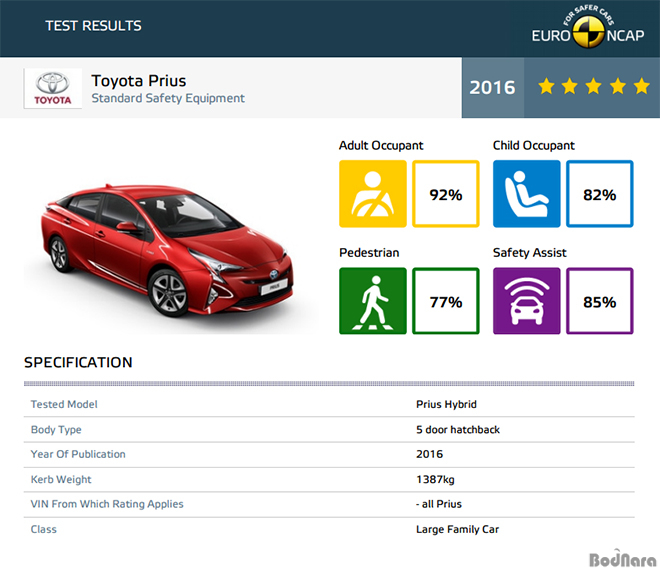Click the 2016 publication year value
660x570 pixels.
(429, 454)
